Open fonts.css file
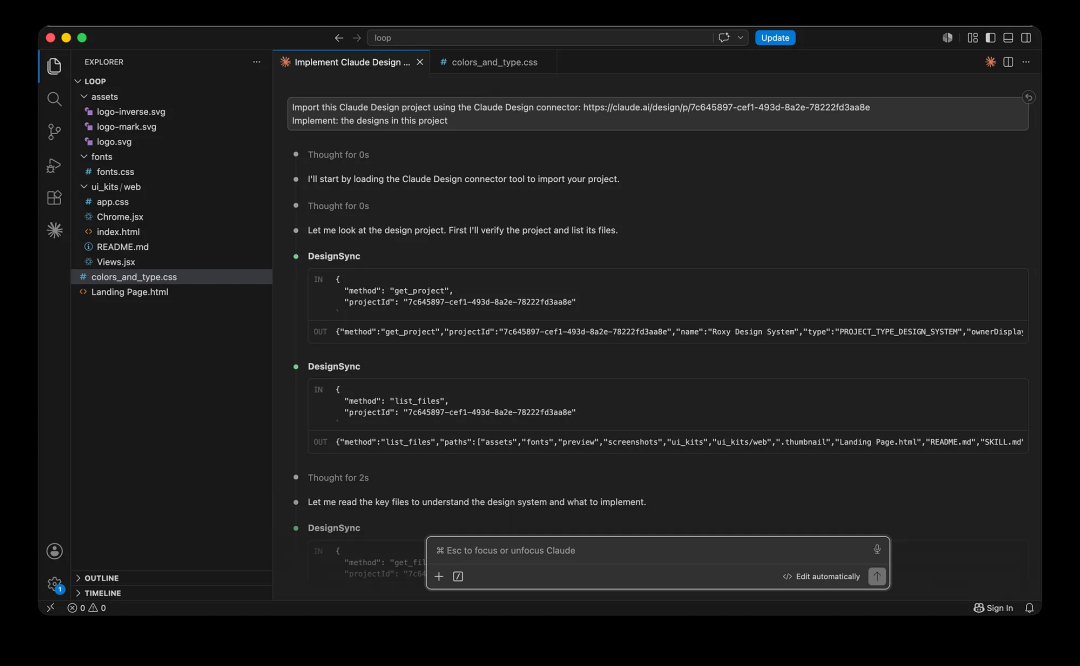 tap(115, 172)
